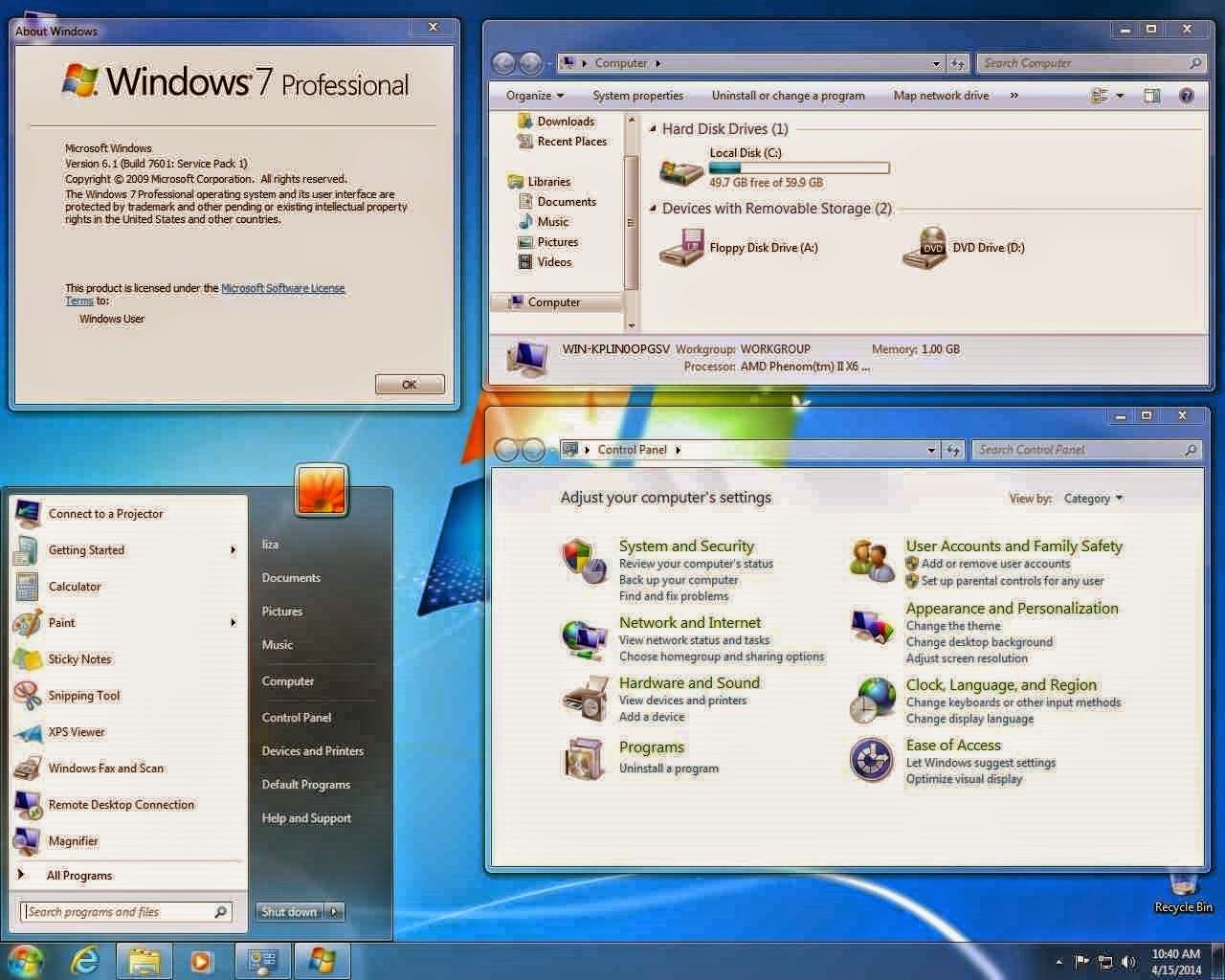Viewport: 1225px width, 980px height.
Task: Toggle the preview pane in Computer window
Action: (x=1151, y=96)
